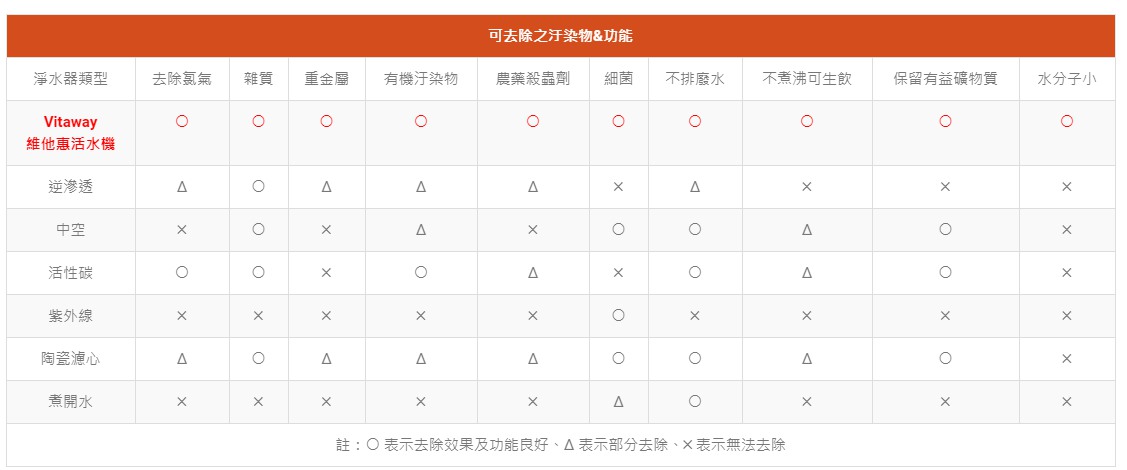Select the 淨水器類型 column header
The image size is (1127, 470).
[71, 79]
